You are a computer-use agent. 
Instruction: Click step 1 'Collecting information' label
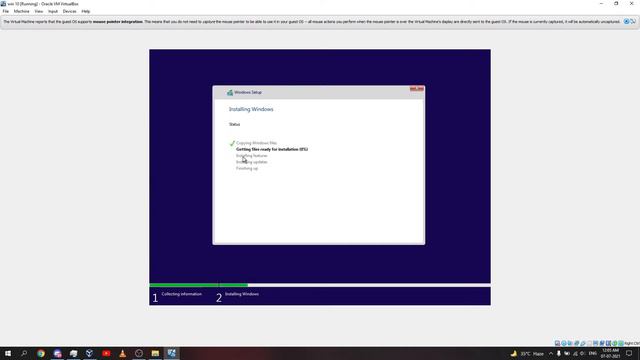coord(182,294)
